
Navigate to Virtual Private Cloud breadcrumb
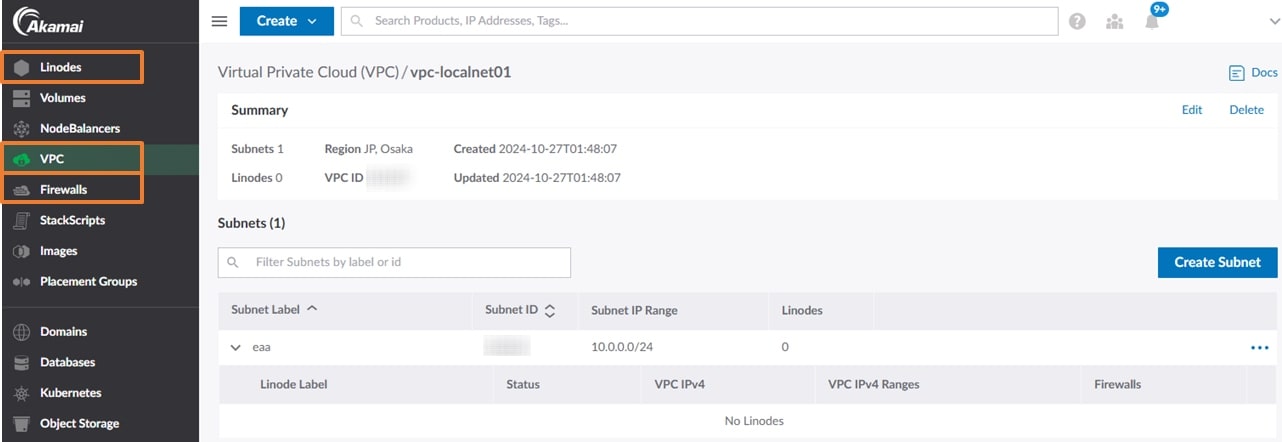click(x=308, y=73)
